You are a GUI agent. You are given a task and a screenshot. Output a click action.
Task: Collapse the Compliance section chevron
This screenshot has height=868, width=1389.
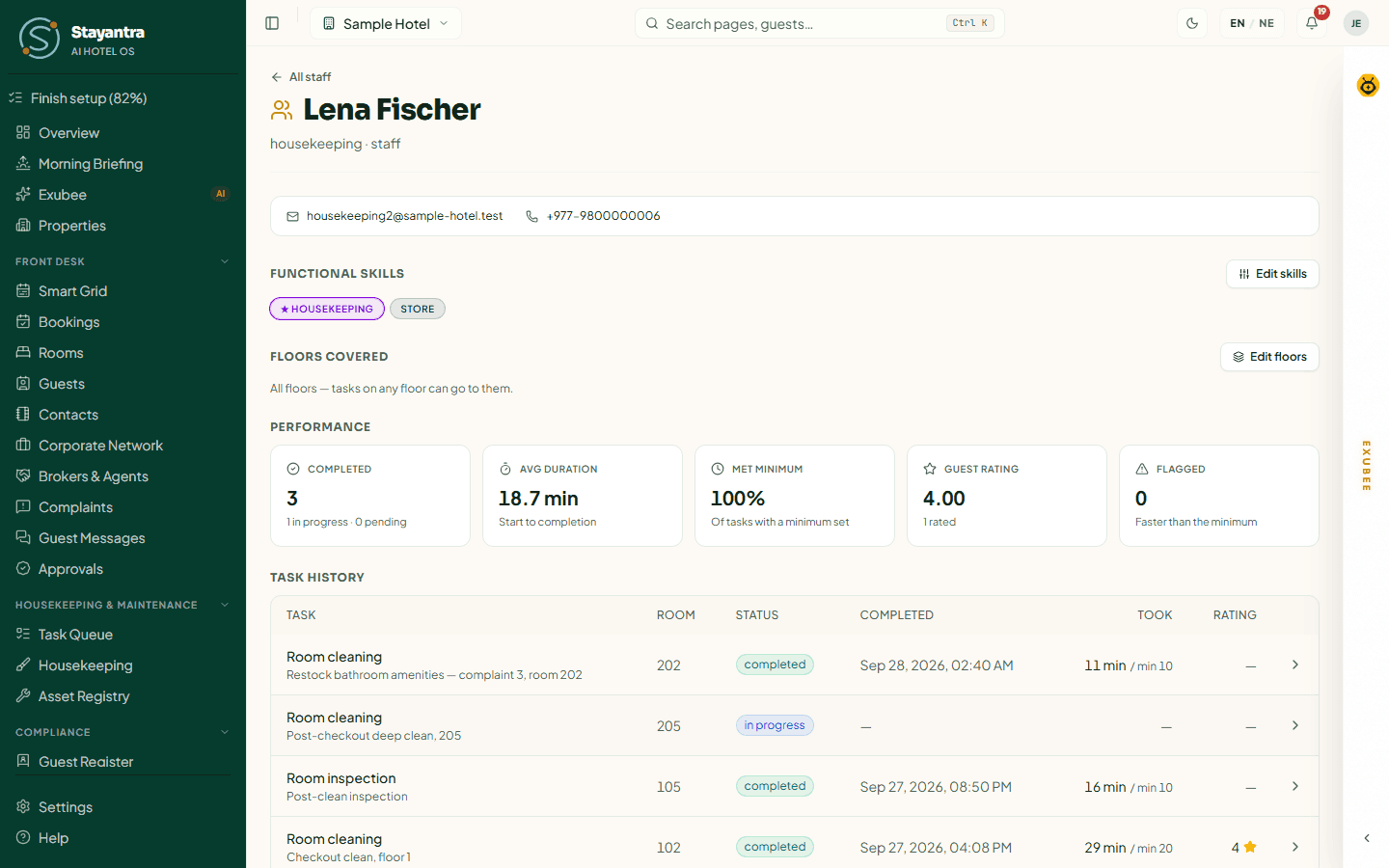click(x=225, y=732)
